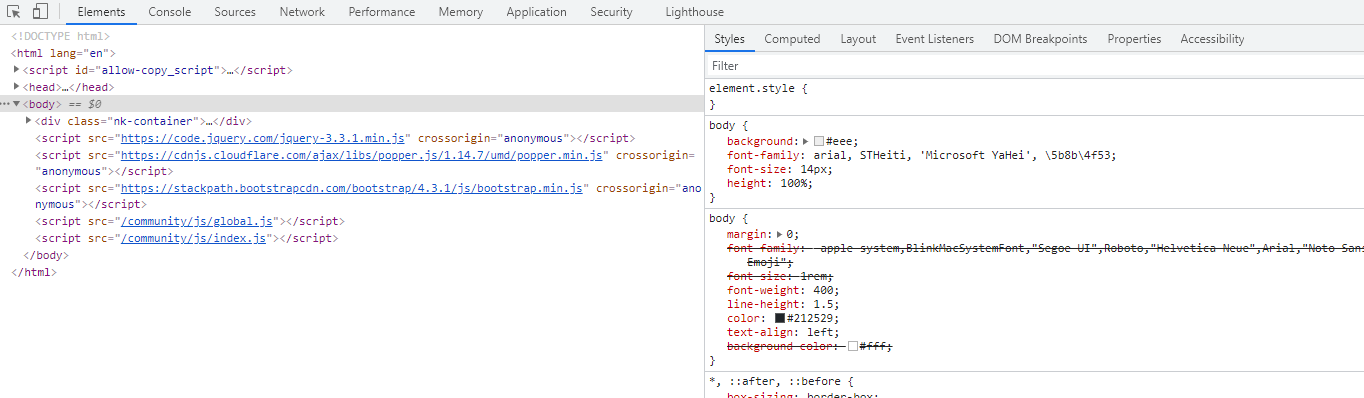
Task: Select the DOM Breakpoints sidebar tab
Action: click(x=1040, y=39)
